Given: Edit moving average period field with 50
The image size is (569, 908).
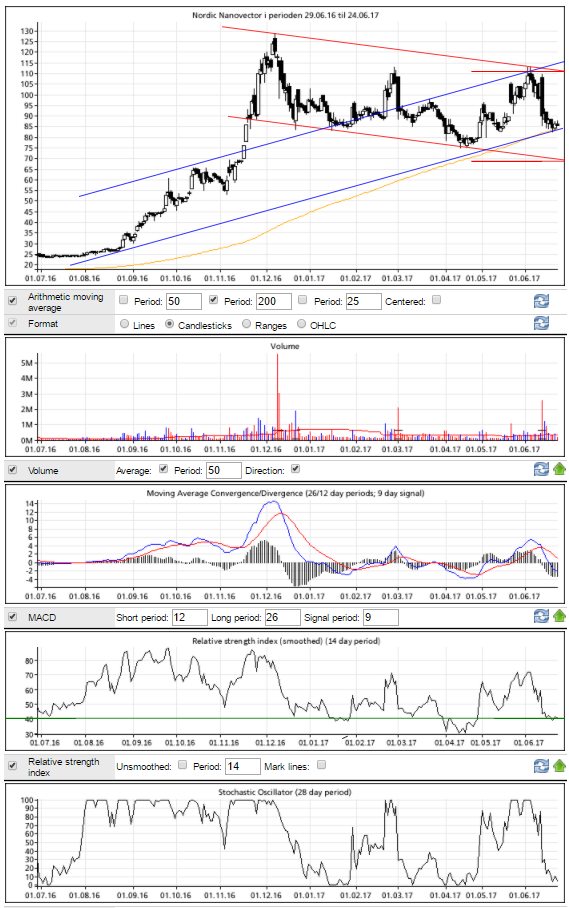Looking at the screenshot, I should pos(184,301).
